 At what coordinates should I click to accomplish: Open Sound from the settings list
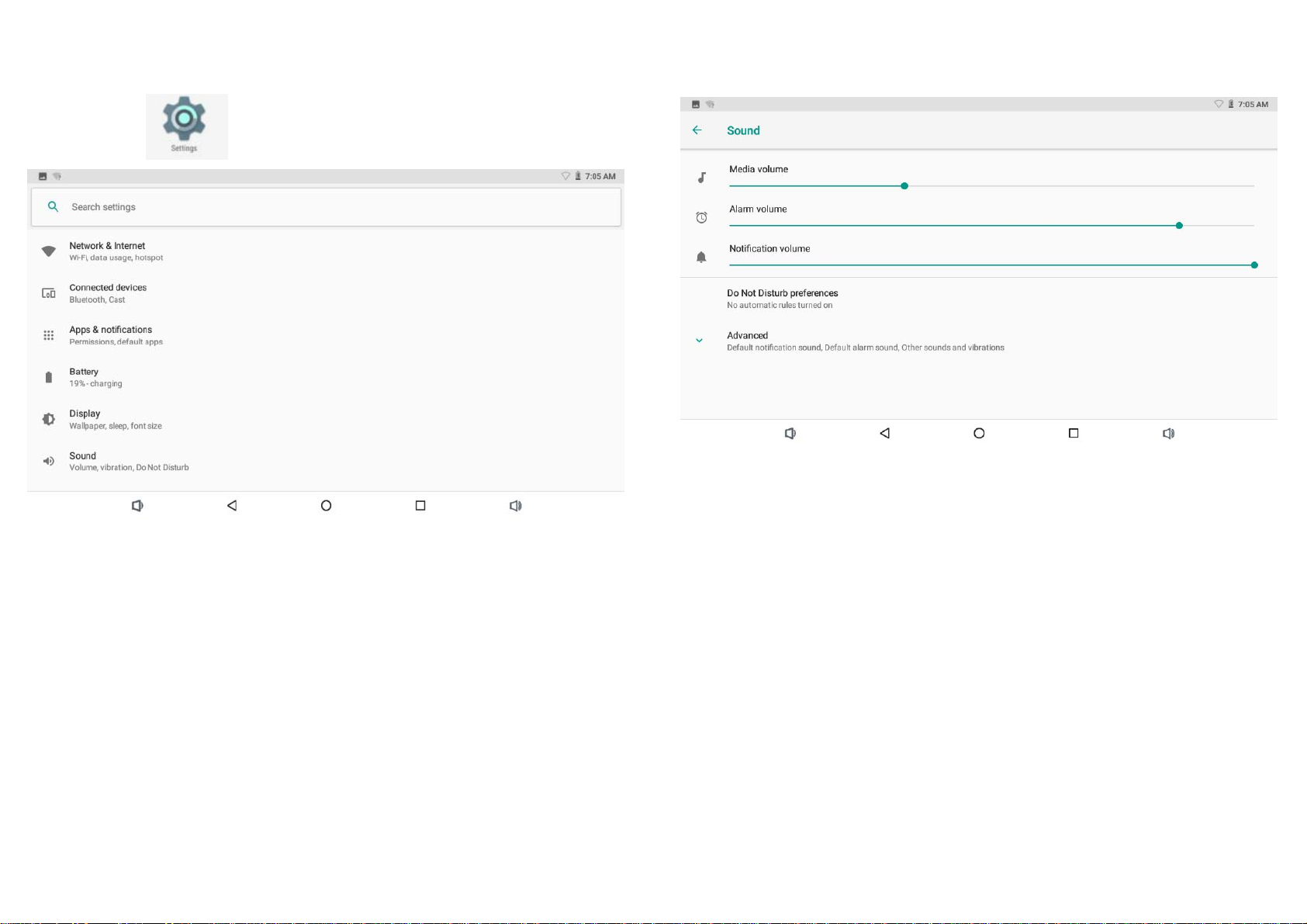(x=83, y=461)
